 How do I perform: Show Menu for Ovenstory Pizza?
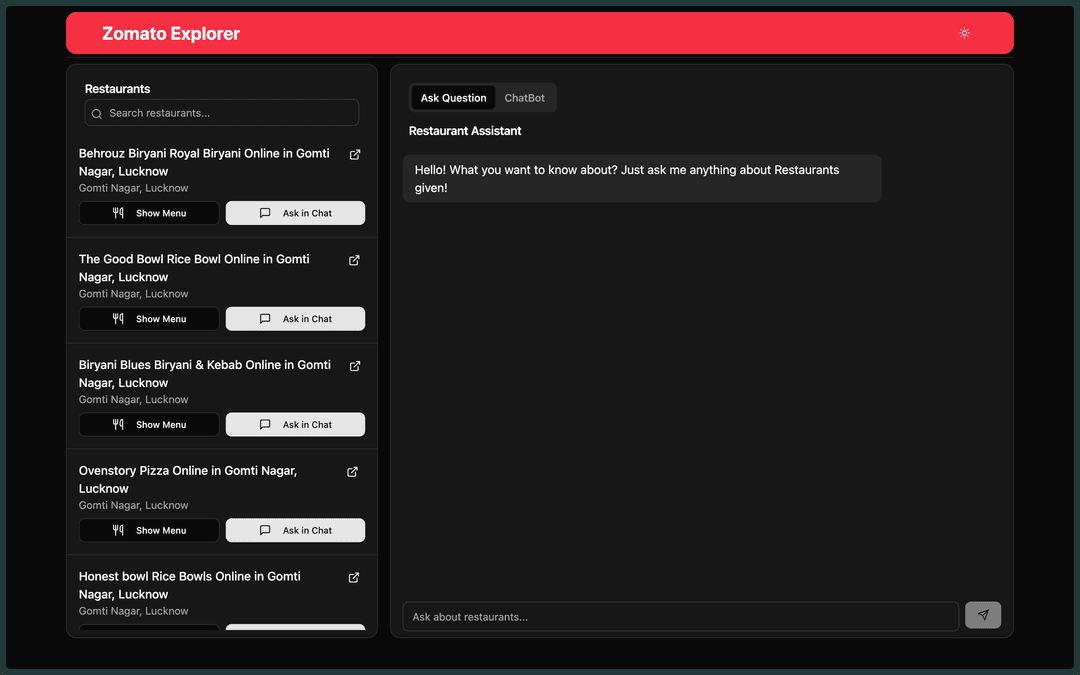149,530
